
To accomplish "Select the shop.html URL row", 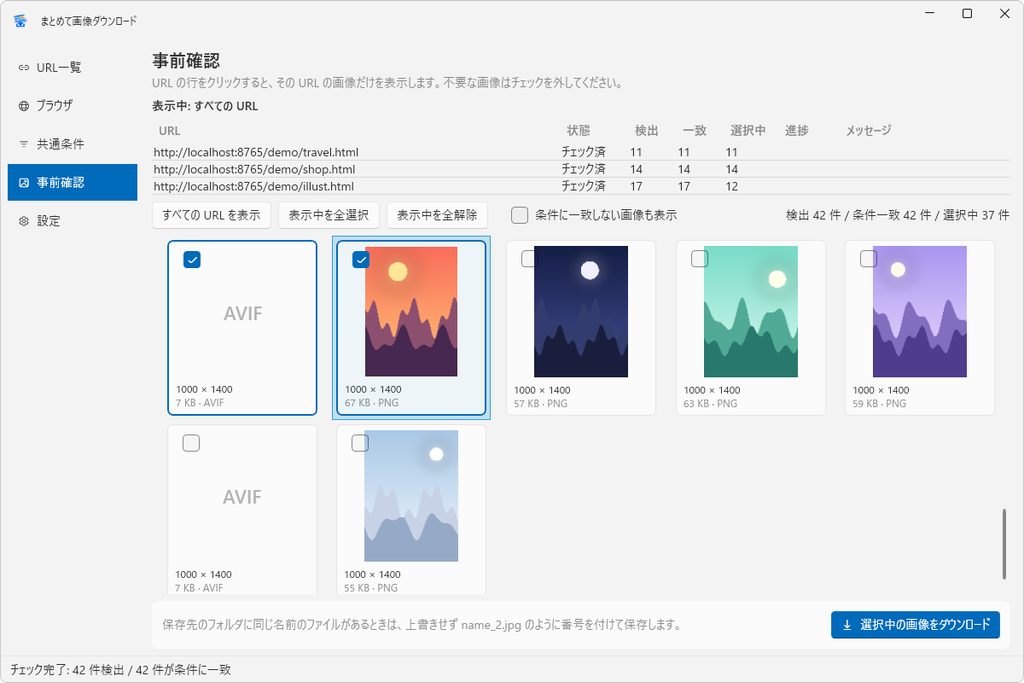I will [x=581, y=169].
